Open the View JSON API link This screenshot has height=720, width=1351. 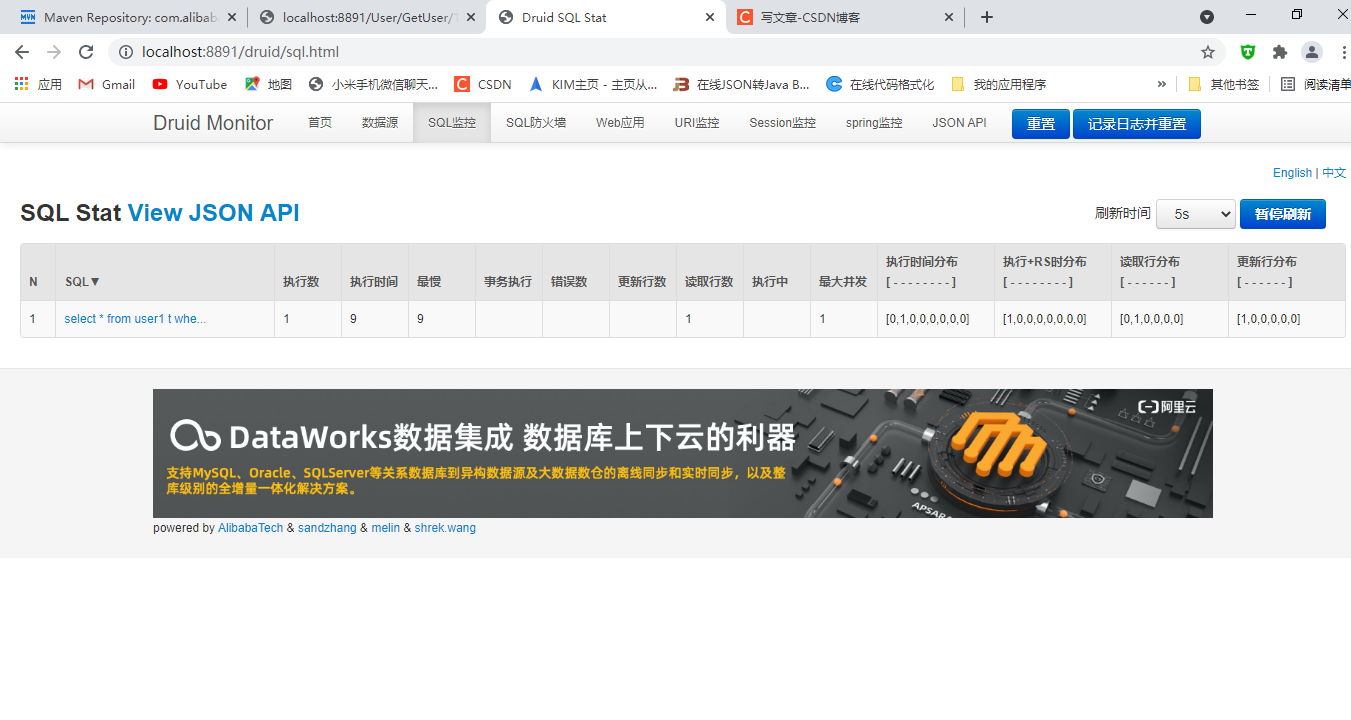click(213, 212)
